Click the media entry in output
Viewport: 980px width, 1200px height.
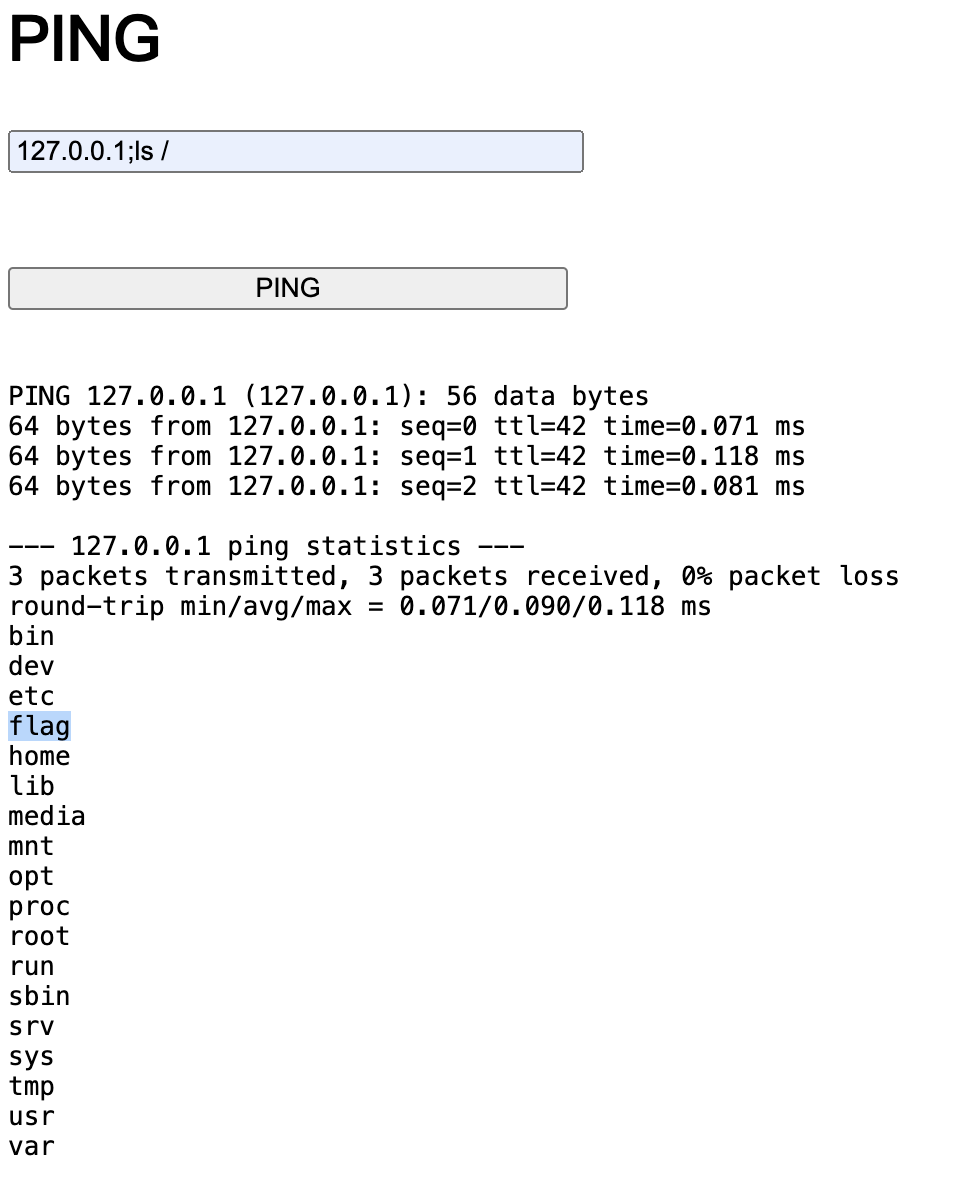coord(47,816)
